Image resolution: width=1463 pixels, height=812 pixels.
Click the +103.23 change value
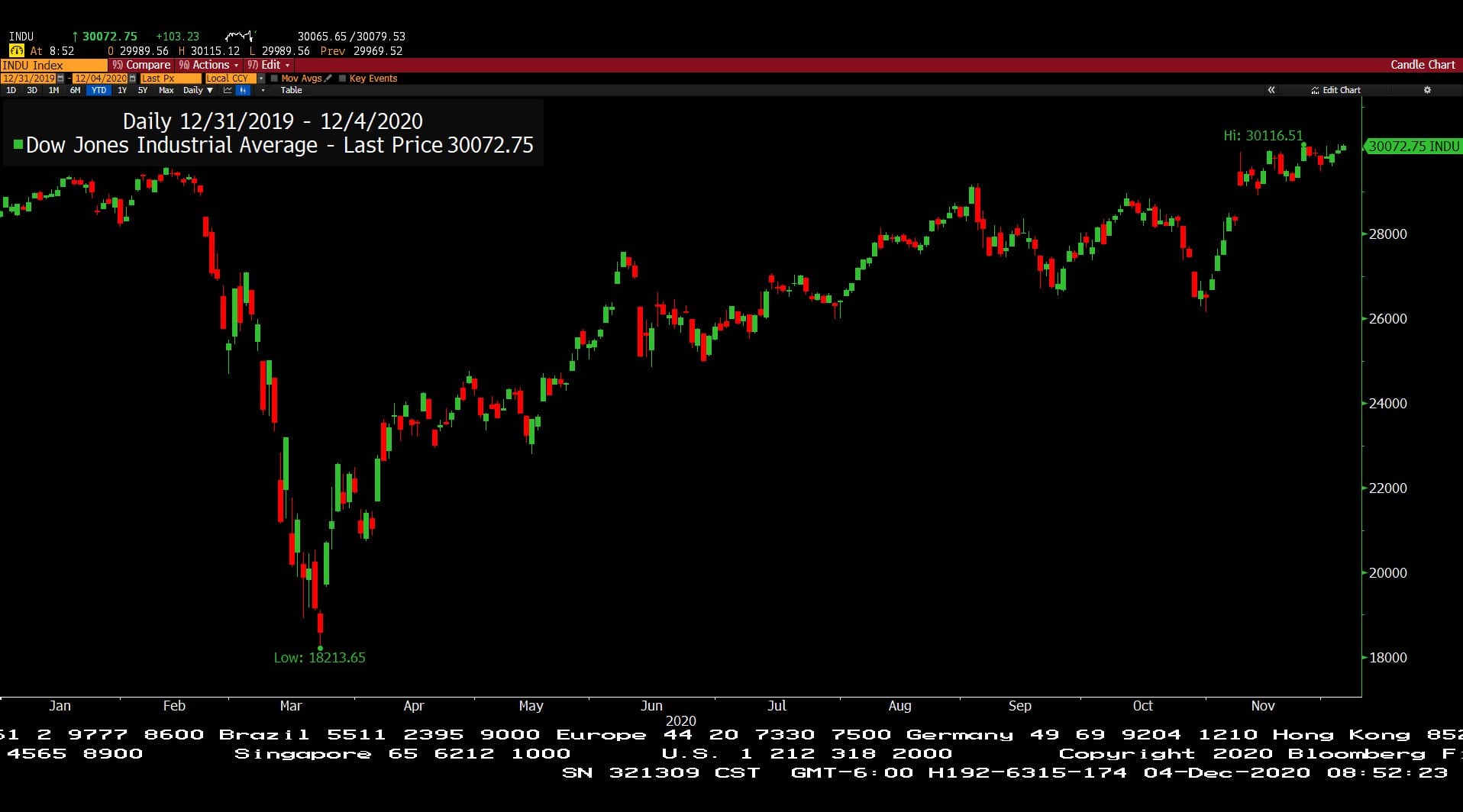[x=177, y=36]
